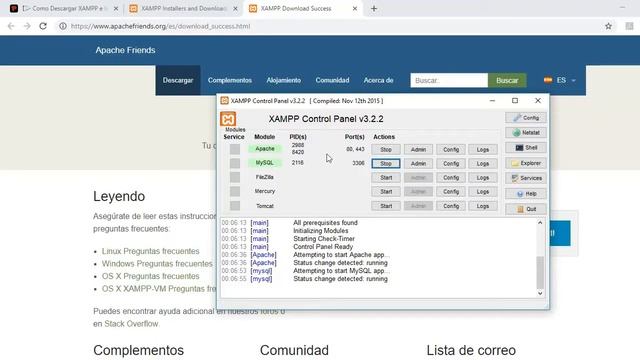The height and width of the screenshot is (360, 640).
Task: Bookmark this page with the star icon
Action: [608, 26]
